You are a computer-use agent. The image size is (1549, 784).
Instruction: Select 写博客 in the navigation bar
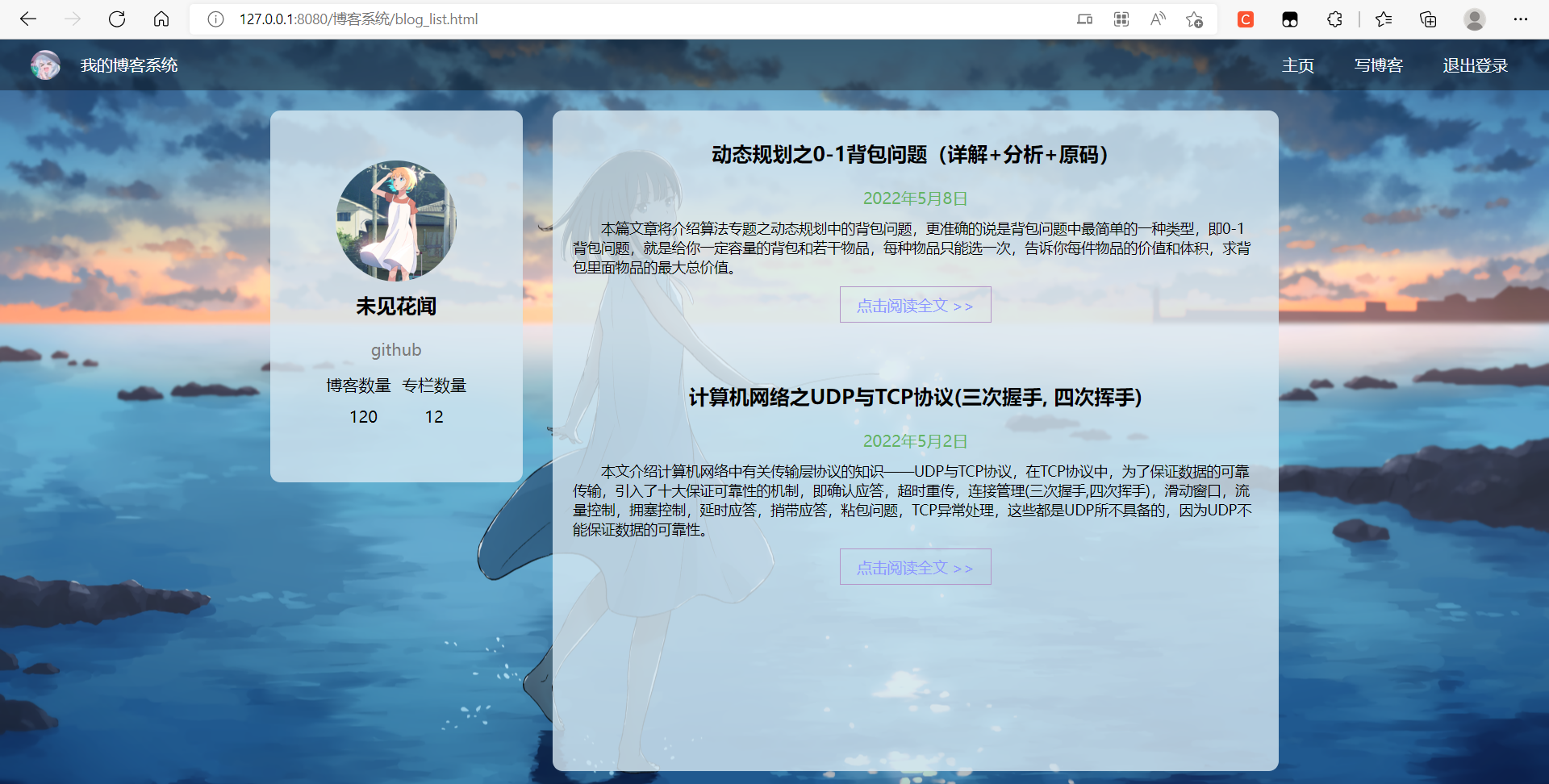(x=1378, y=65)
